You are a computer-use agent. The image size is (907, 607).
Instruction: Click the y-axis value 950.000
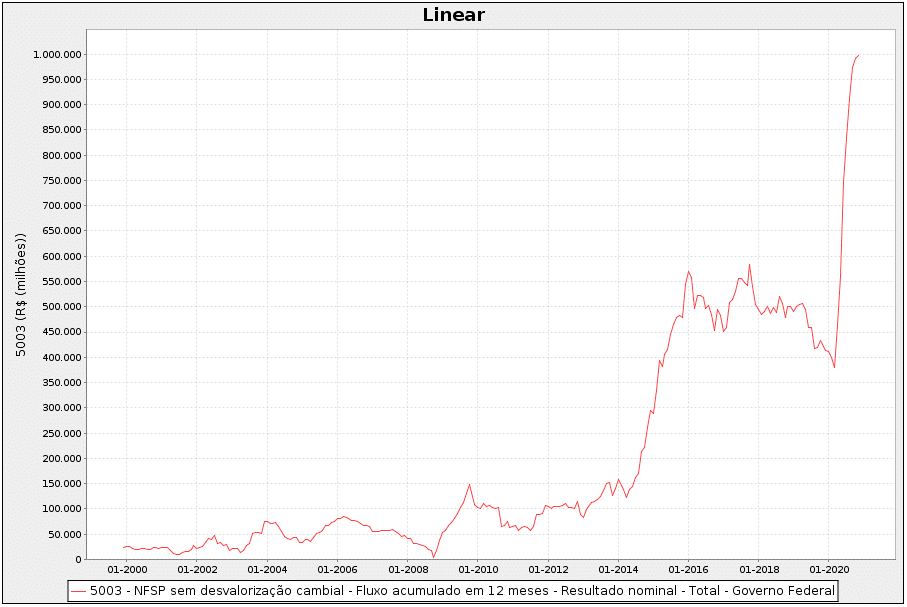(61, 80)
